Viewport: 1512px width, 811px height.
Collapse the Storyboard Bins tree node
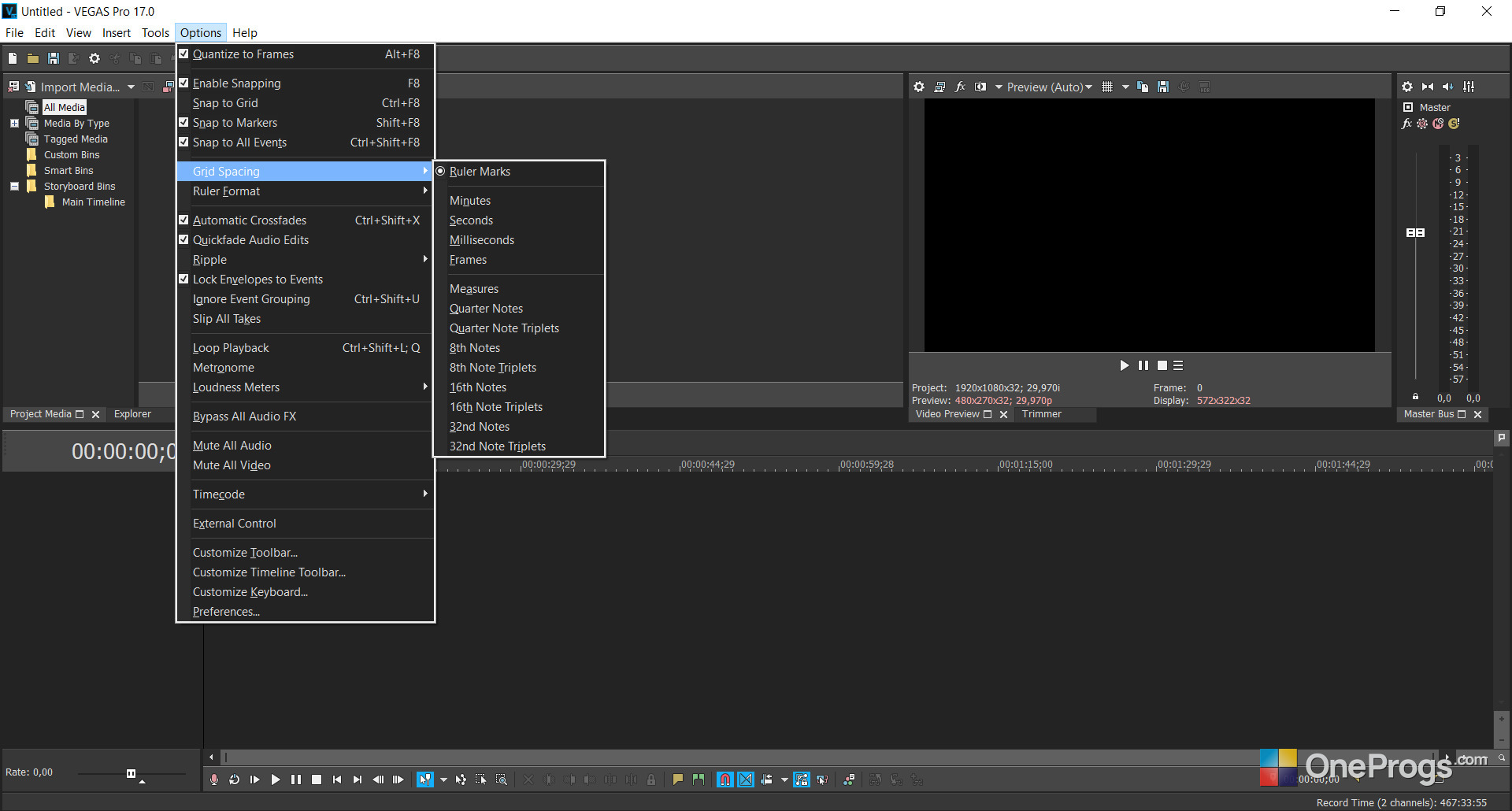(14, 187)
